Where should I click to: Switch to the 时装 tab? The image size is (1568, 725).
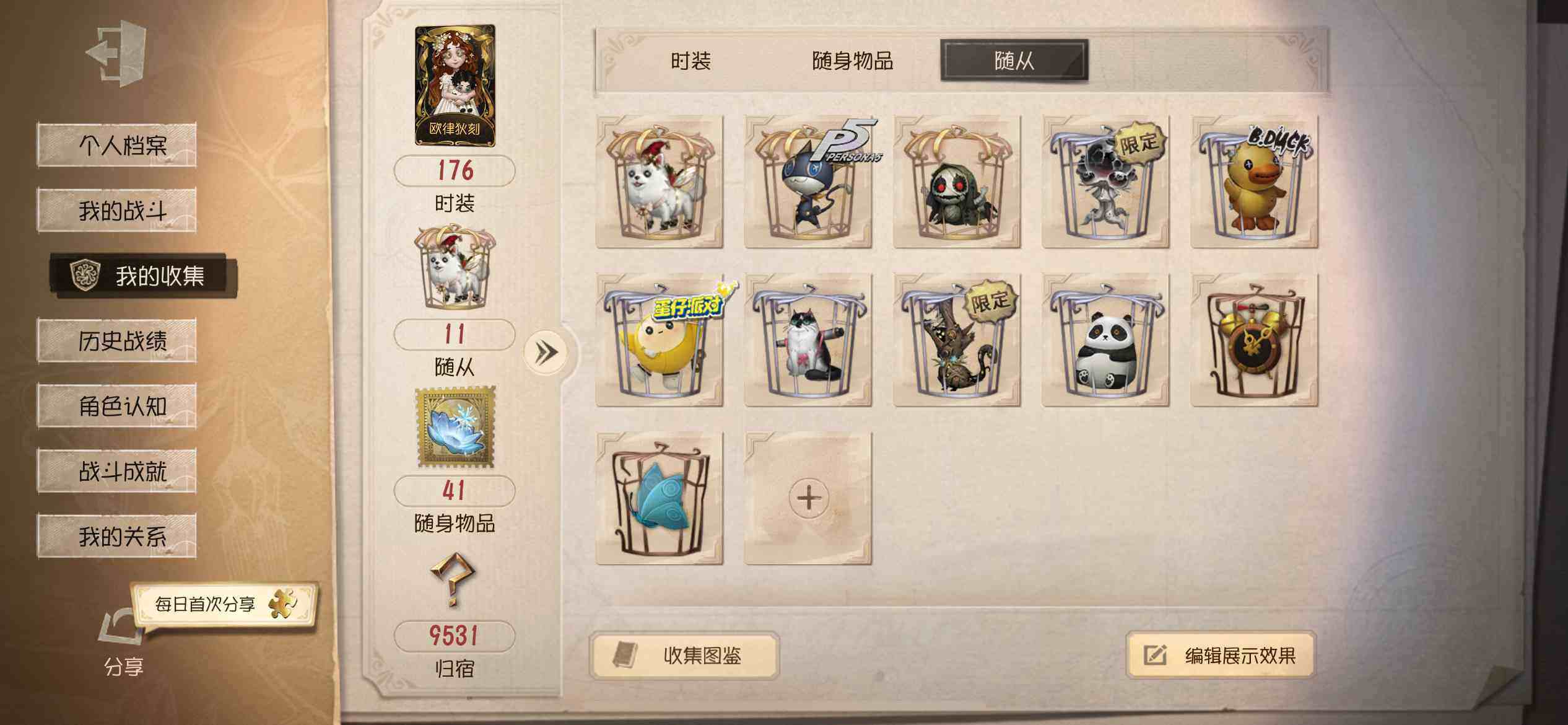690,61
